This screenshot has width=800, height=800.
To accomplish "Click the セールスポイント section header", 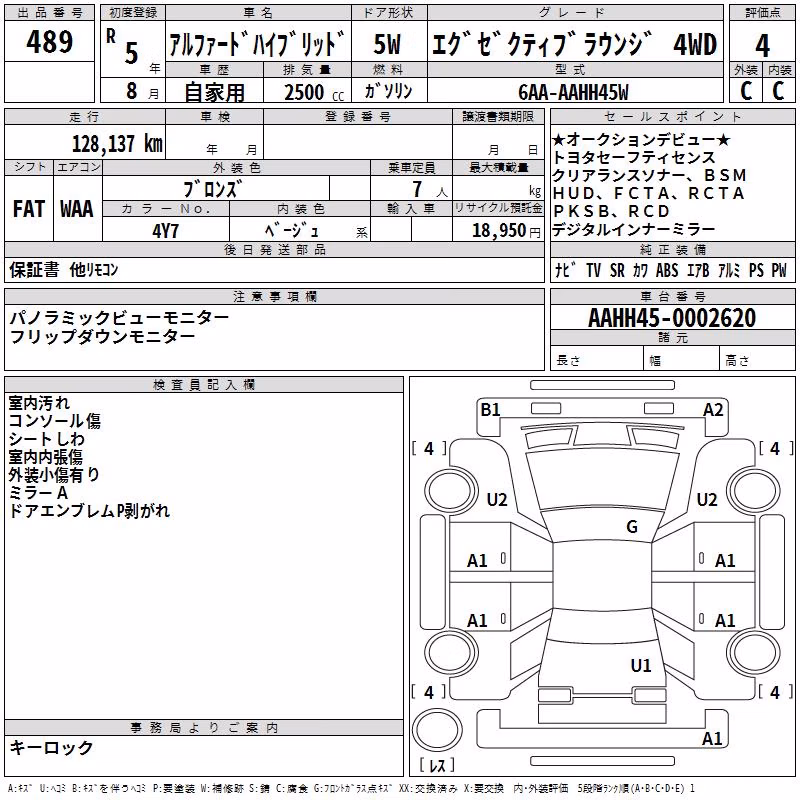I will click(x=672, y=116).
